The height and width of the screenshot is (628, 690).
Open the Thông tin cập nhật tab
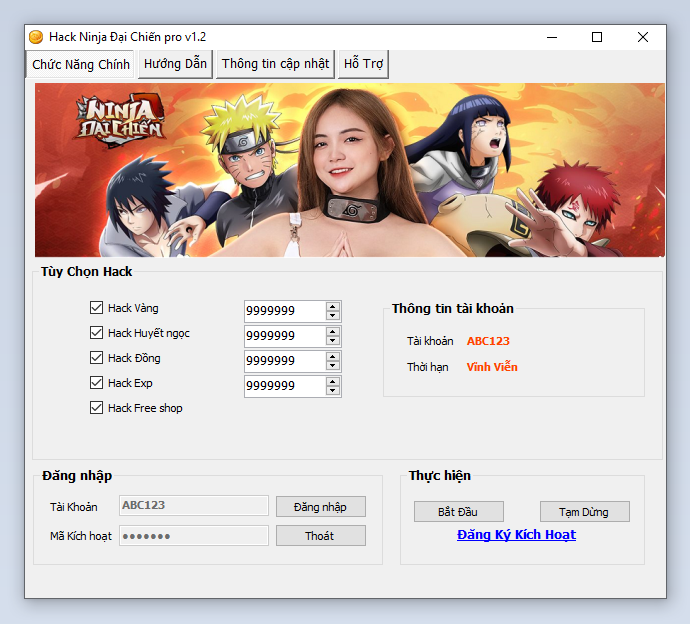point(275,64)
